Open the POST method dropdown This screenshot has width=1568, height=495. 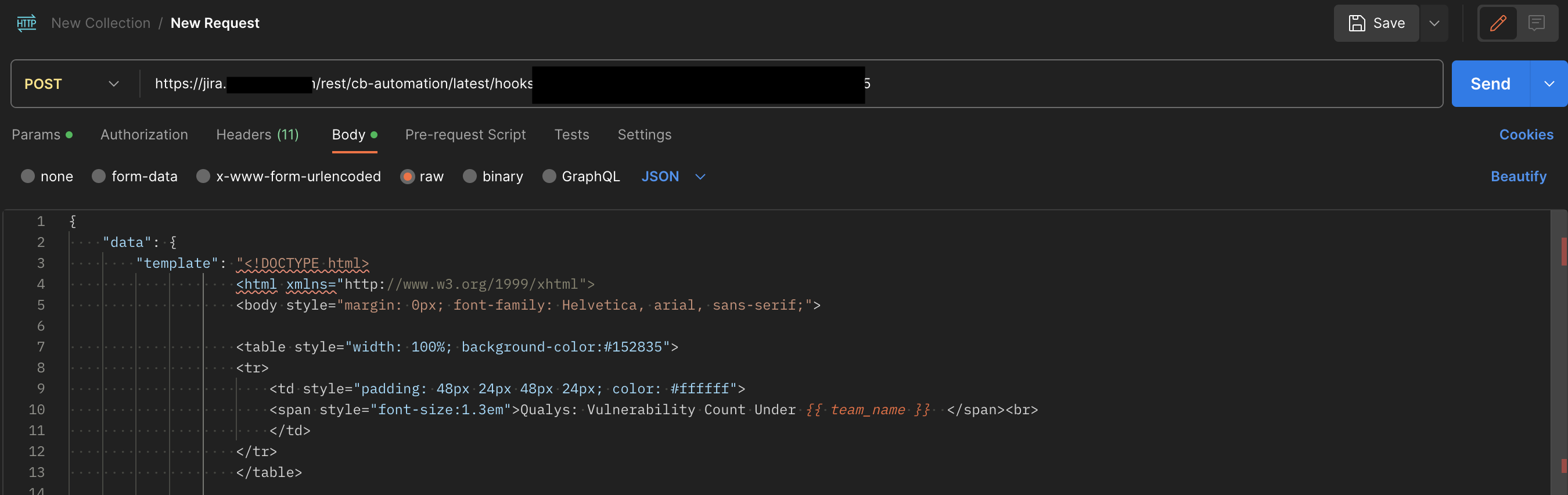pyautogui.click(x=72, y=84)
